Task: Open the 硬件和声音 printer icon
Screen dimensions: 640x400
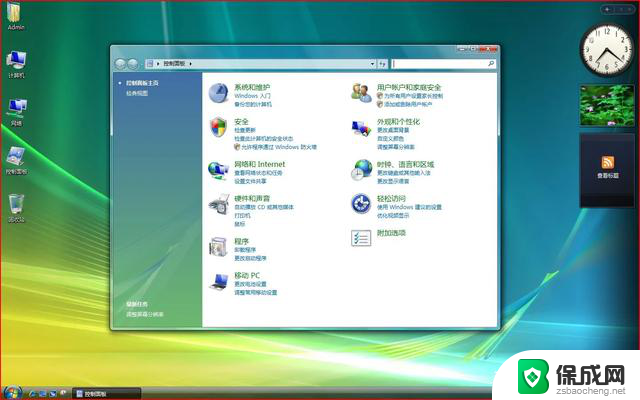Action: [219, 204]
